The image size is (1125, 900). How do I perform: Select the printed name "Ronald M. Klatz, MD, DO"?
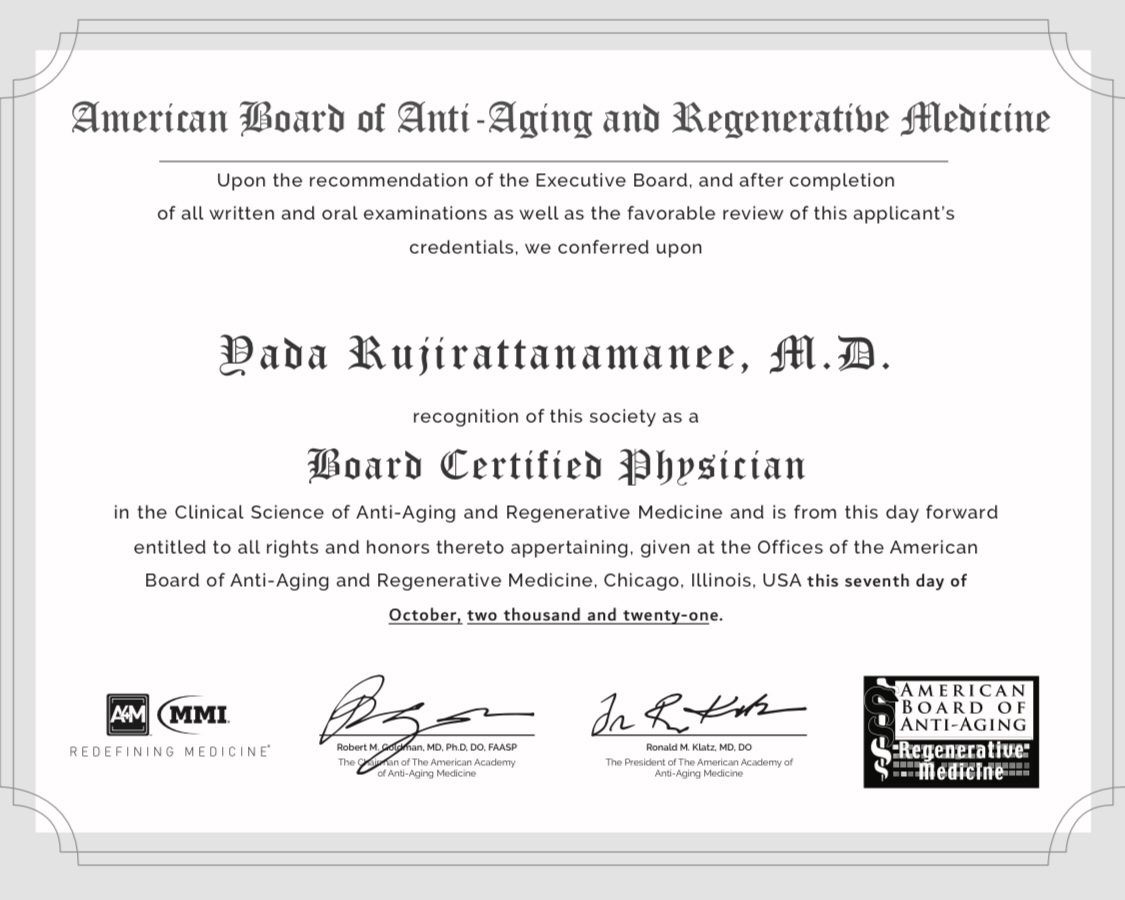point(699,747)
